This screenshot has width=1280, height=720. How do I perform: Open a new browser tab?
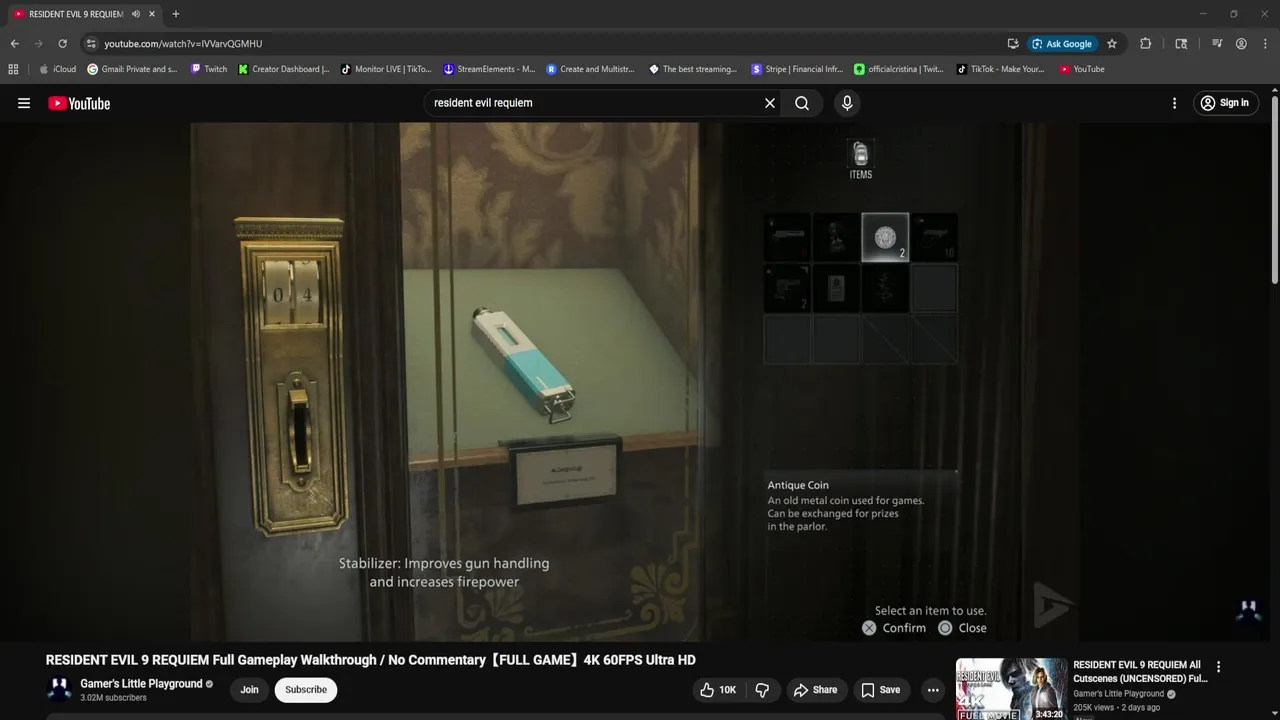176,14
